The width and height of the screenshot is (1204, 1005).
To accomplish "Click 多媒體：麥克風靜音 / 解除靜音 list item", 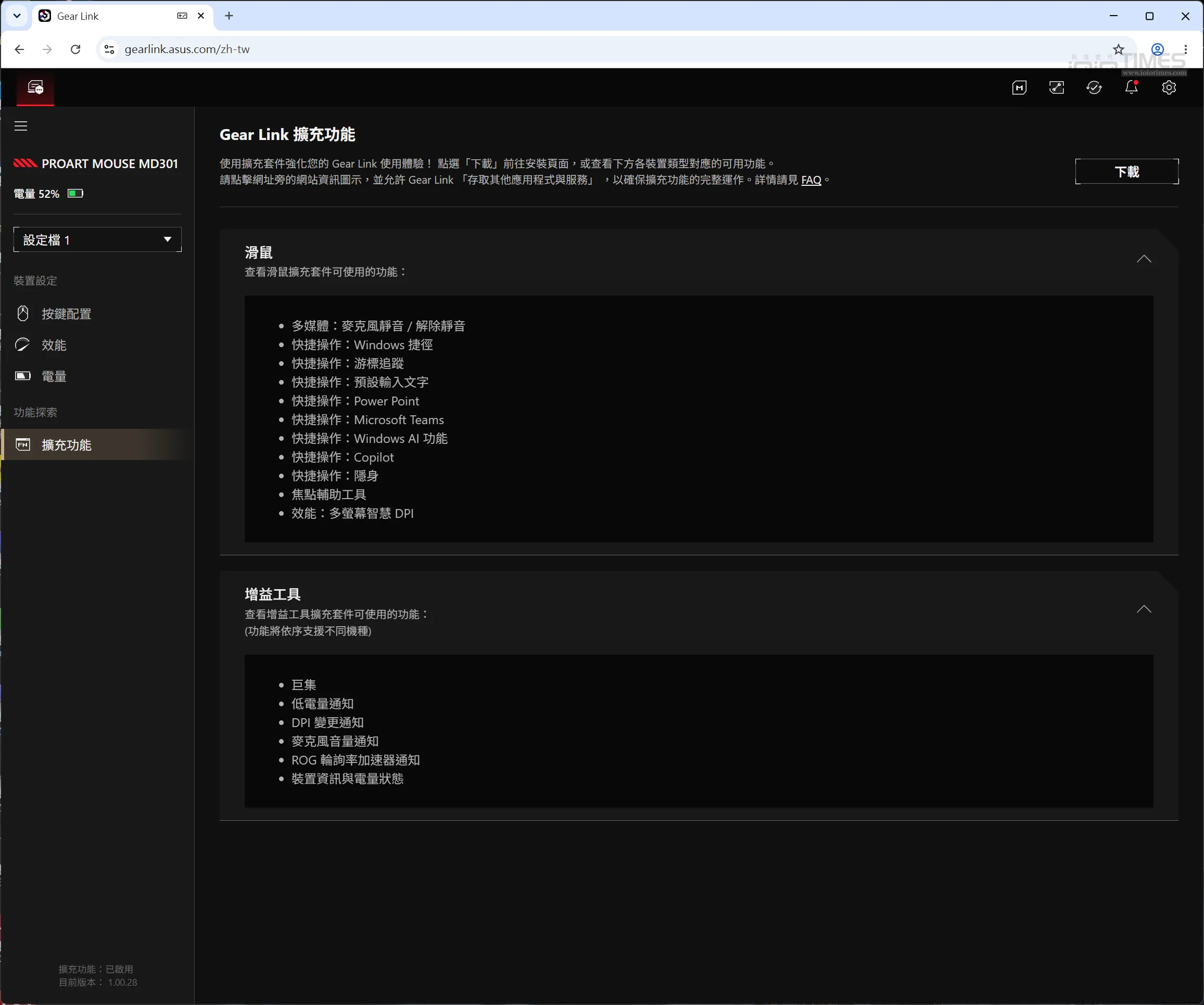I will coord(378,326).
